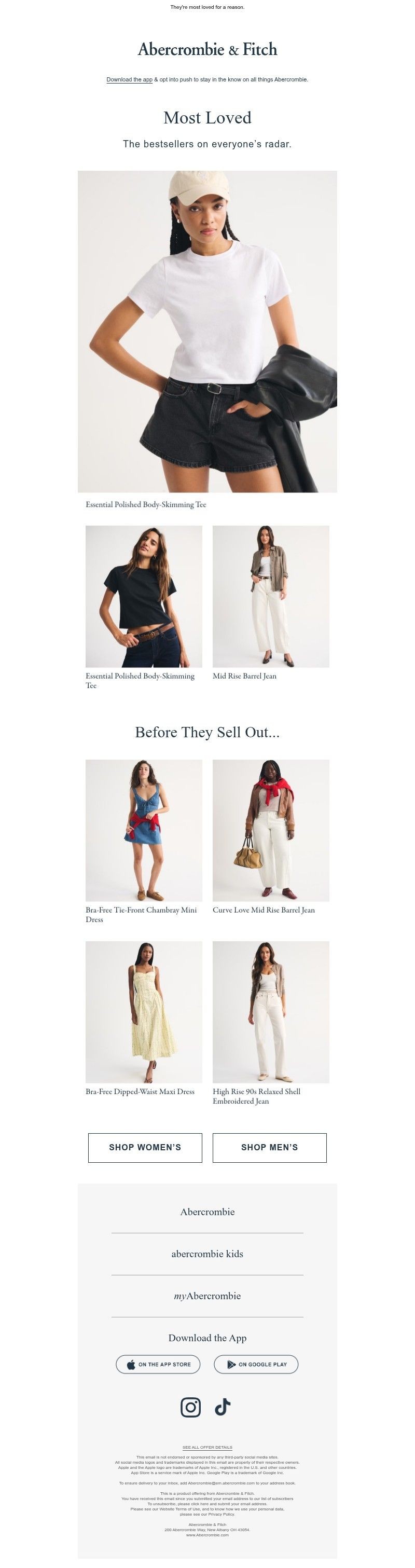415x1568 pixels.
Task: Open the Tie-Front Chambray Mini Dress photo
Action: [144, 830]
